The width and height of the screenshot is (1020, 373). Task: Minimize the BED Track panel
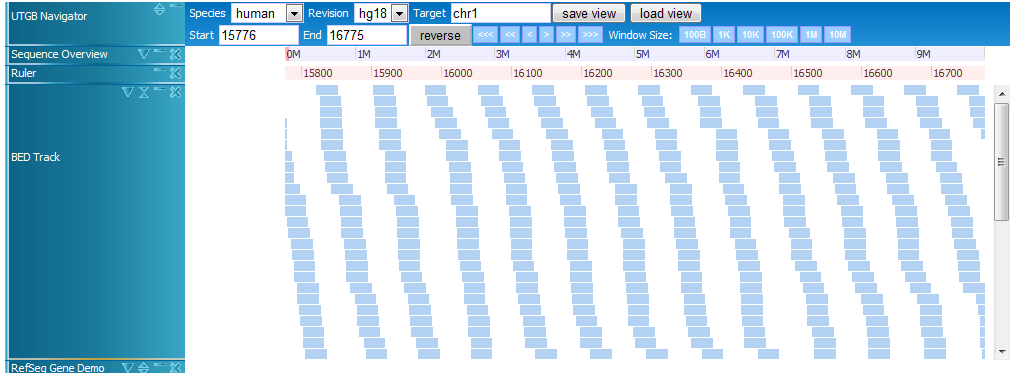tap(159, 88)
